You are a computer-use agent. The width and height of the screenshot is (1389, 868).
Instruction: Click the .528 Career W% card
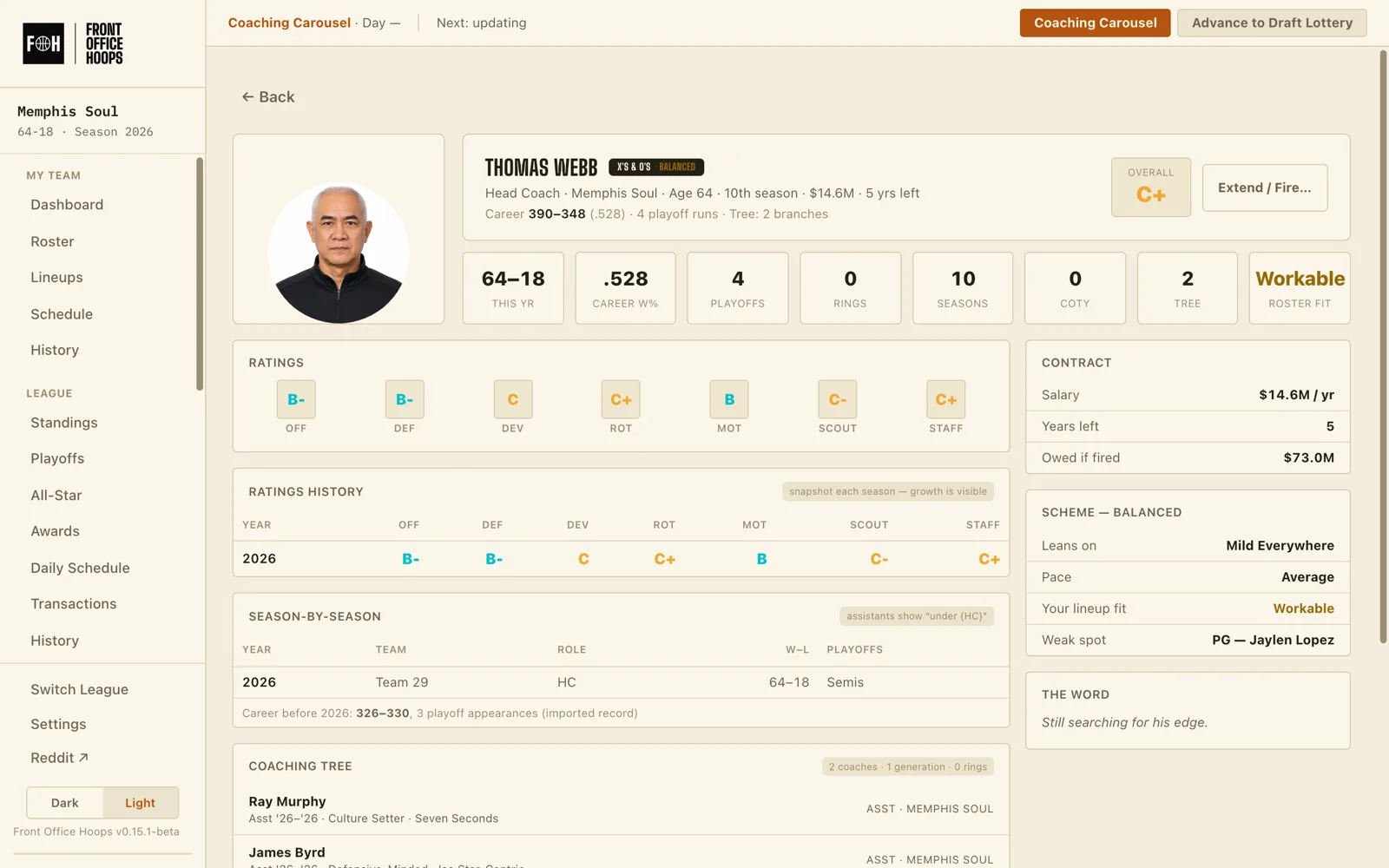(x=625, y=288)
